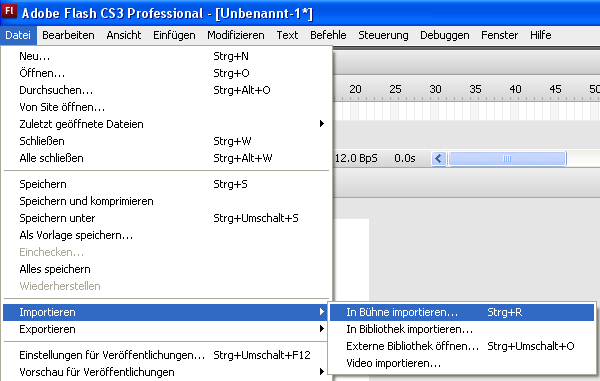600x381 pixels.
Task: Click the timeline horizontal scrollbar thumb
Action: pos(507,158)
